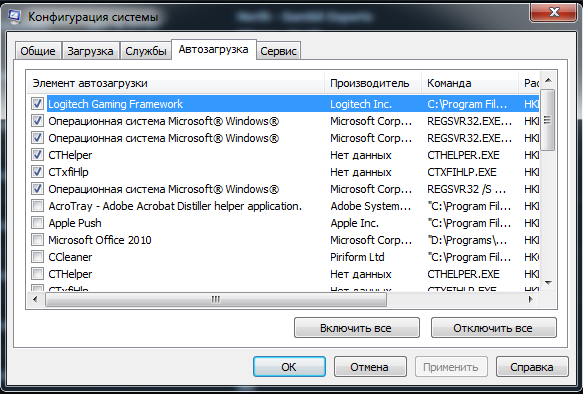Screen dimensions: 583x394
Task: Click the vertical scrollbar down arrow
Action: coord(548,282)
